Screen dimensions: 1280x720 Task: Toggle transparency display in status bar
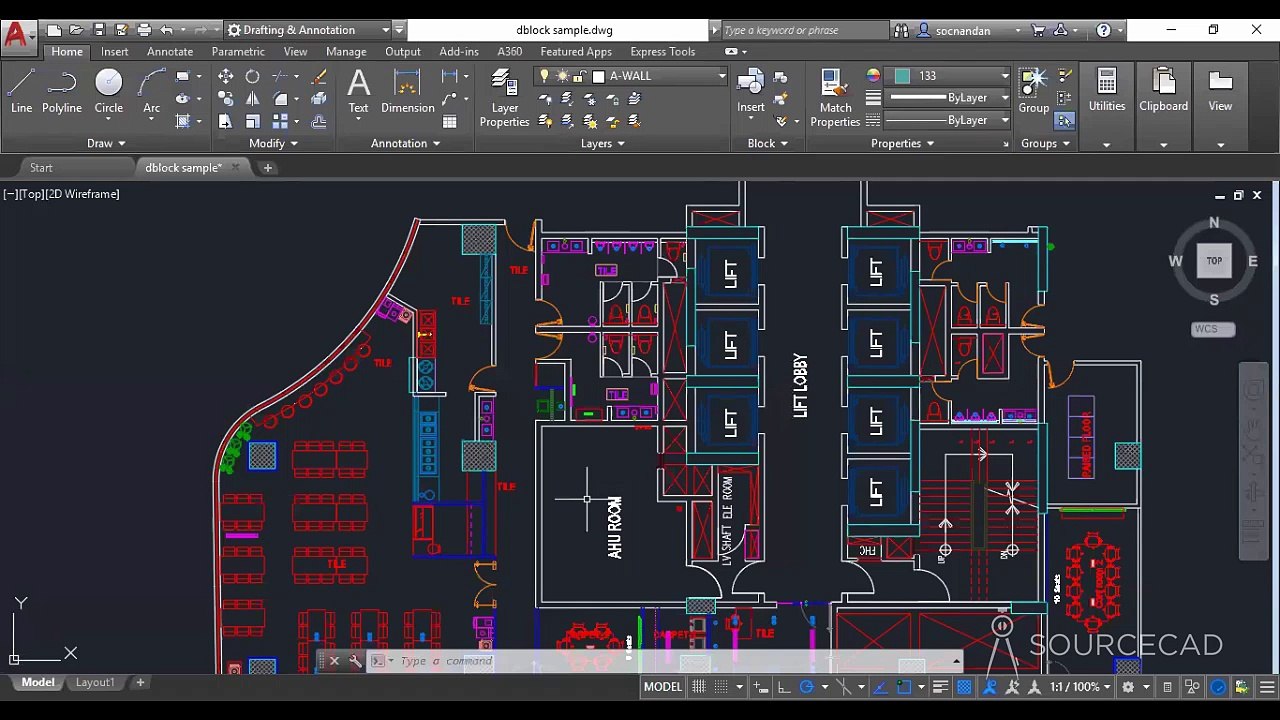[964, 687]
